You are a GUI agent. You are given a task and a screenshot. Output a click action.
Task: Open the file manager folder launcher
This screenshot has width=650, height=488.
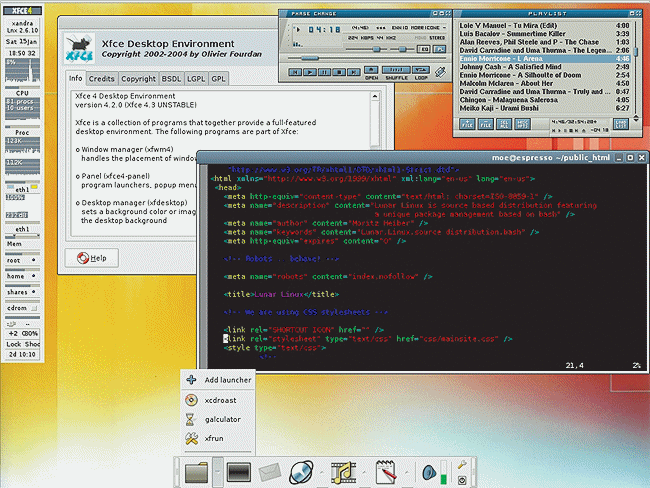tap(196, 472)
